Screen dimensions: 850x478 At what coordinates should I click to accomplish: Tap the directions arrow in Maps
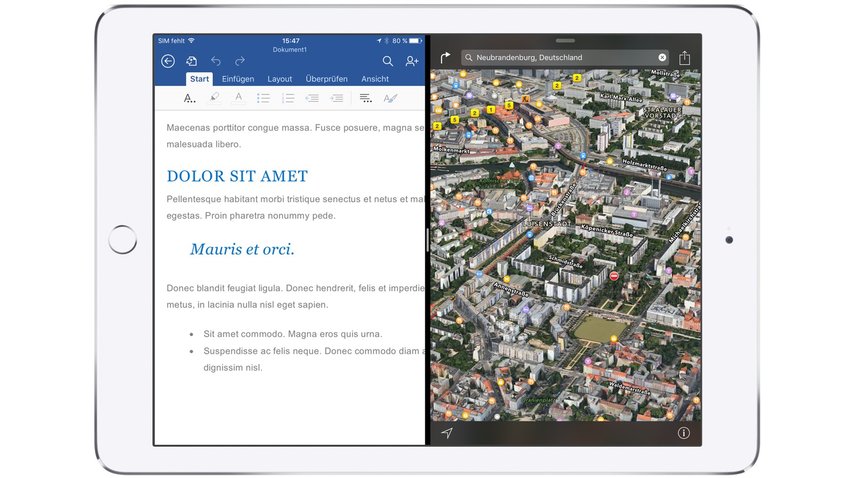point(445,57)
